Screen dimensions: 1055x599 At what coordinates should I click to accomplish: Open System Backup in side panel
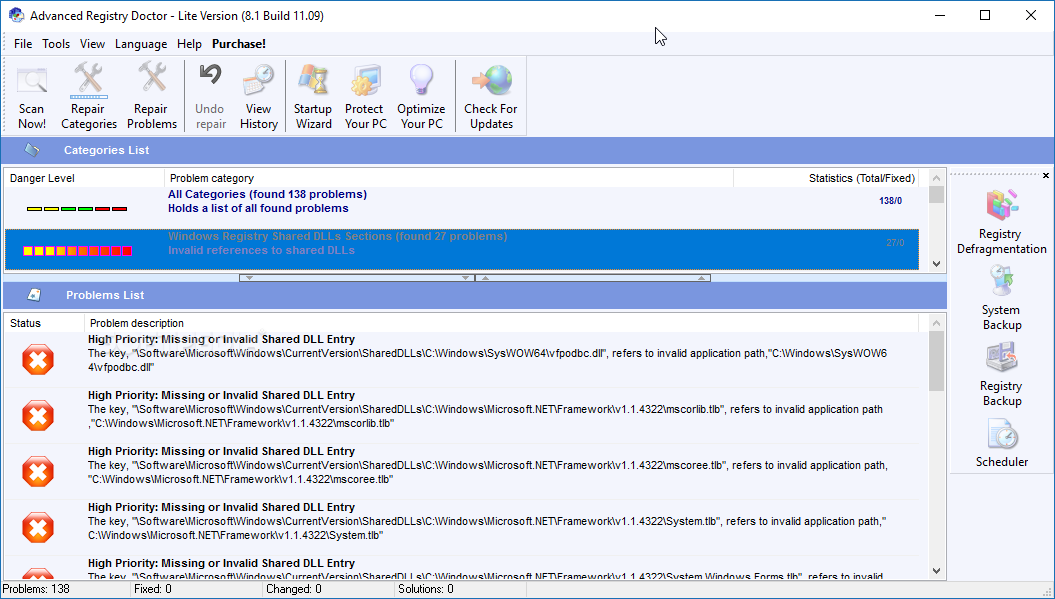1001,298
